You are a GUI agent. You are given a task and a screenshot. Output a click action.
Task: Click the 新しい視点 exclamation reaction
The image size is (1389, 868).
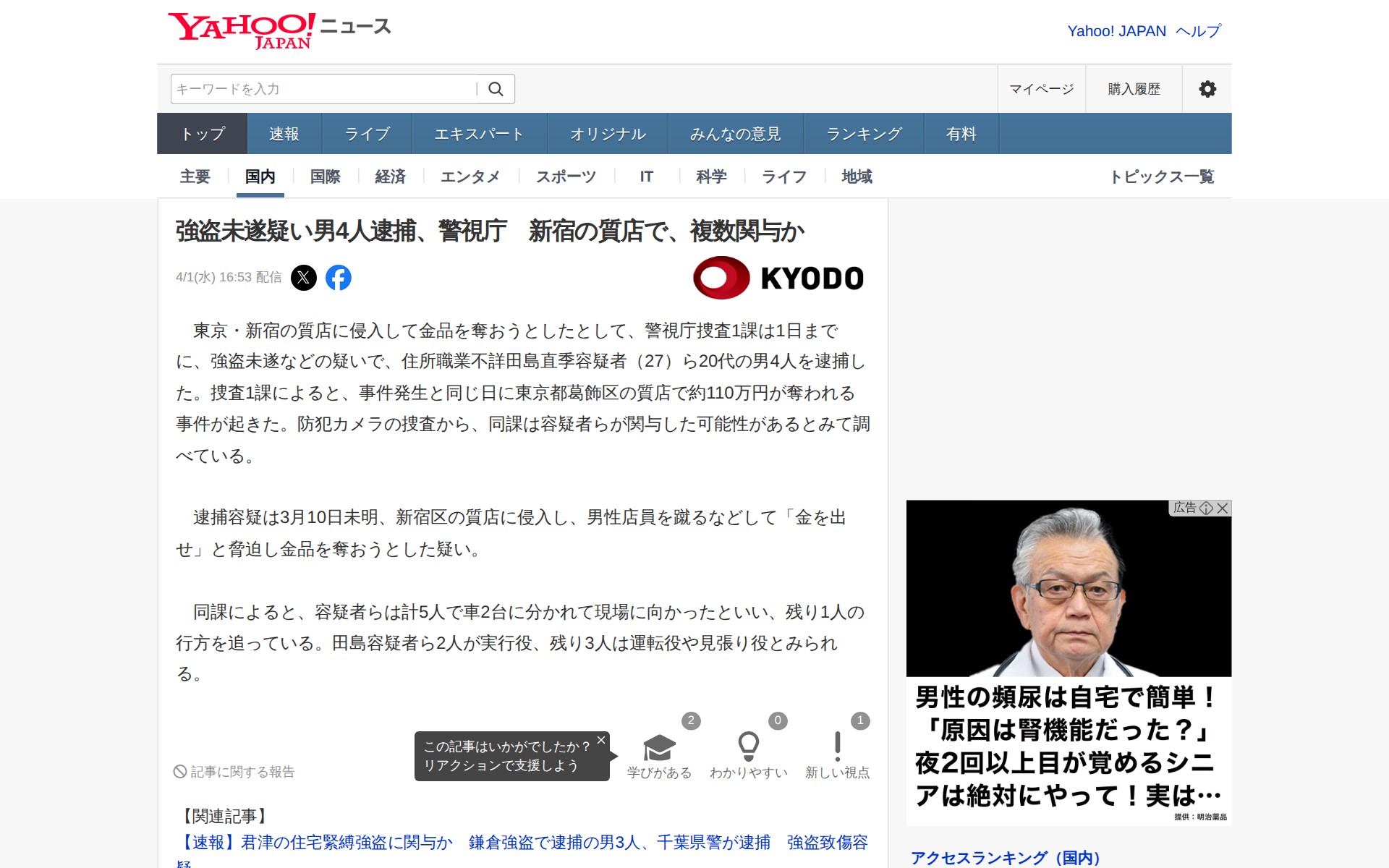837,749
